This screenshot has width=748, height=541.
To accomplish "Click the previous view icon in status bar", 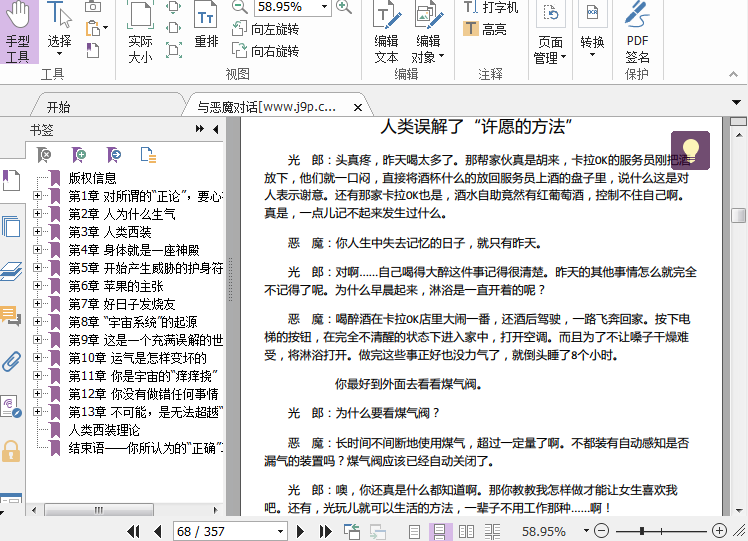I will (352, 531).
